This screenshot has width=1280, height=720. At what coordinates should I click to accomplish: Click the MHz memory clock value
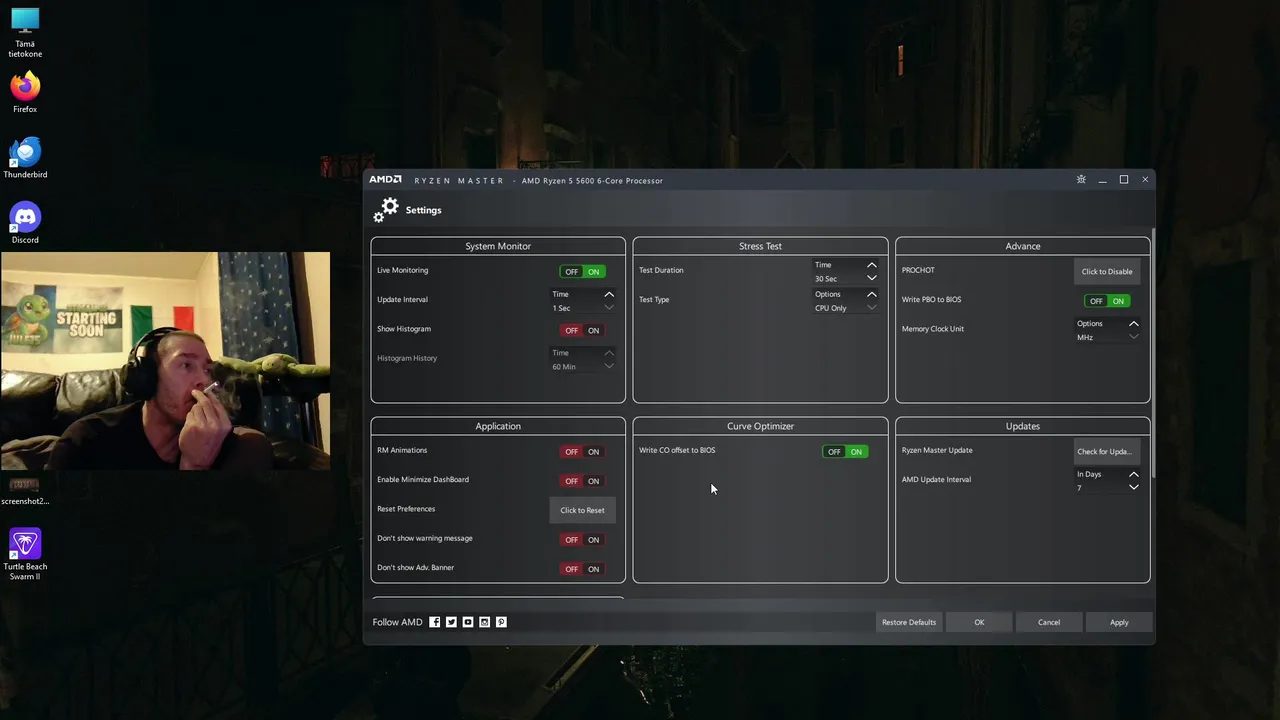click(1085, 337)
